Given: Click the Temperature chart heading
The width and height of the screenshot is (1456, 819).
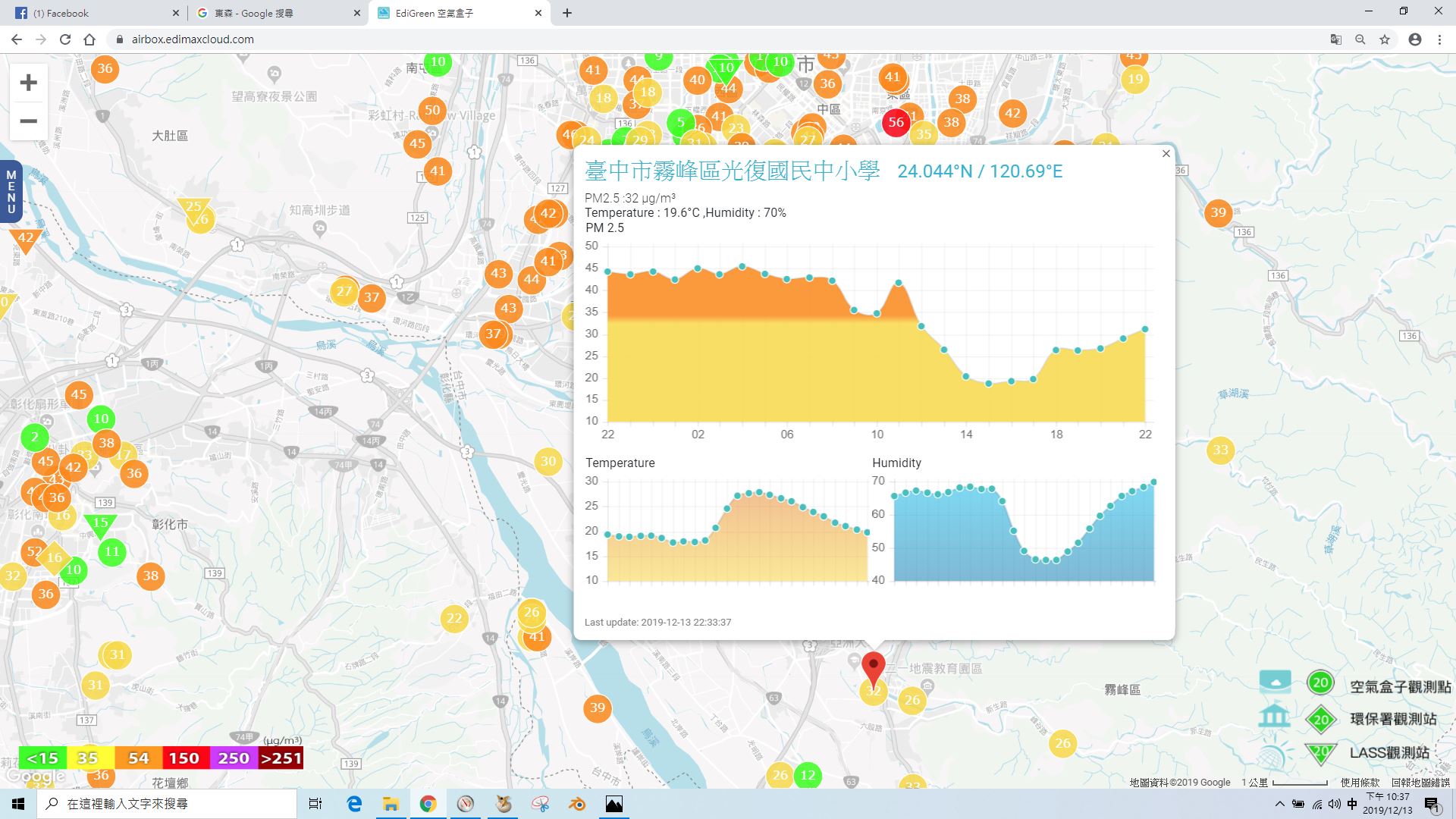Looking at the screenshot, I should click(620, 463).
